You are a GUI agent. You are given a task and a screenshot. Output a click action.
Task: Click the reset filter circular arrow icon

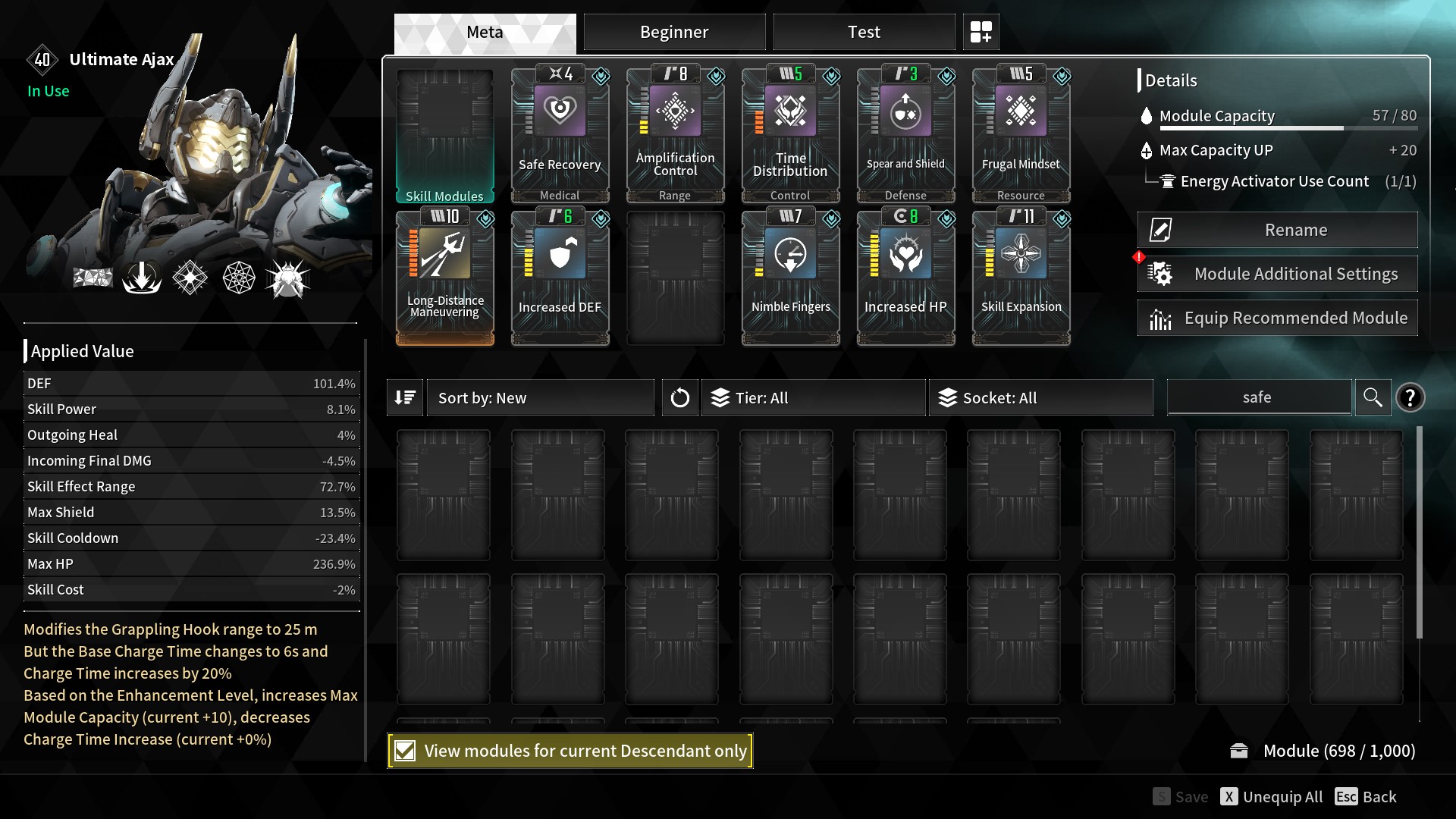click(680, 397)
